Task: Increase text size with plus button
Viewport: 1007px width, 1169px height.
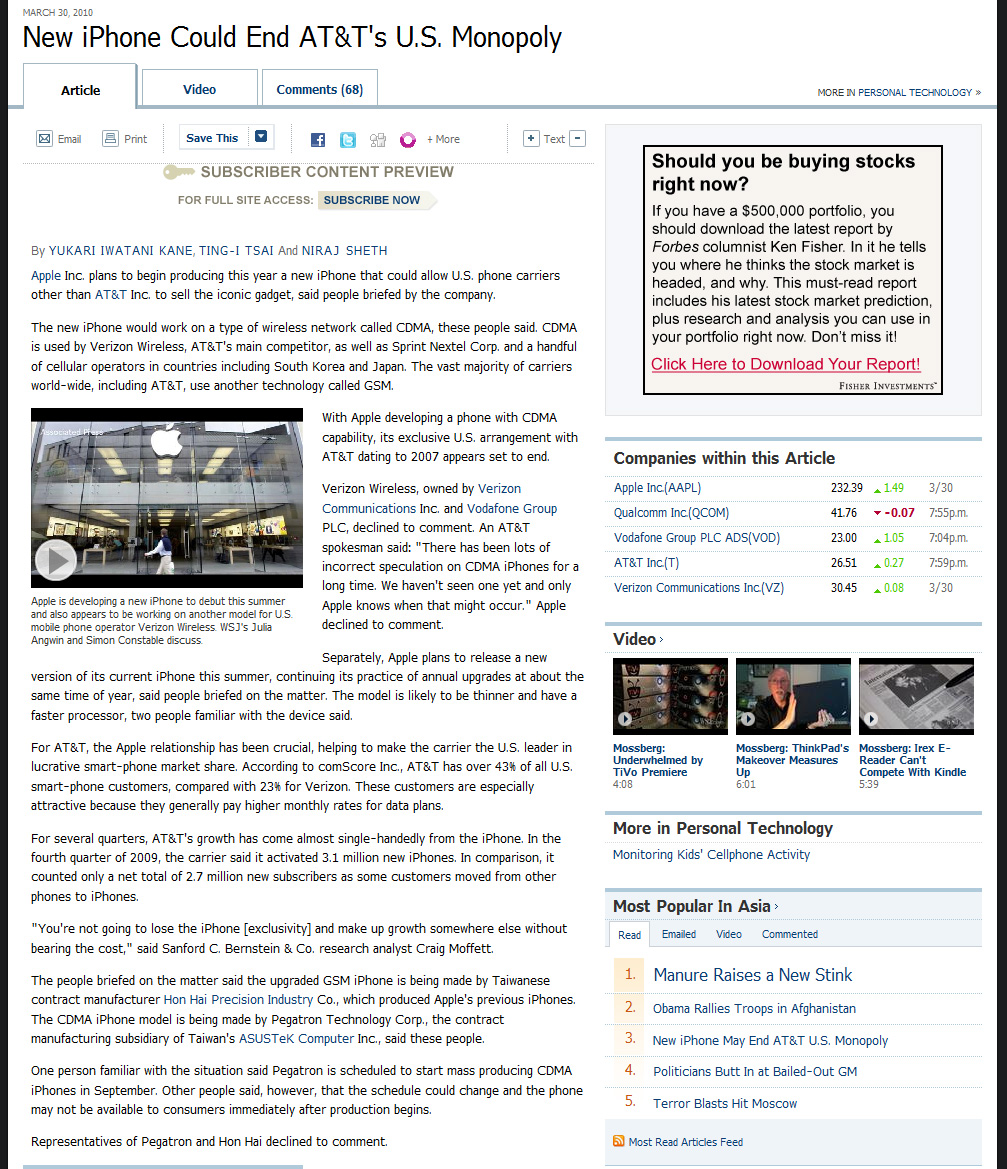Action: [531, 139]
